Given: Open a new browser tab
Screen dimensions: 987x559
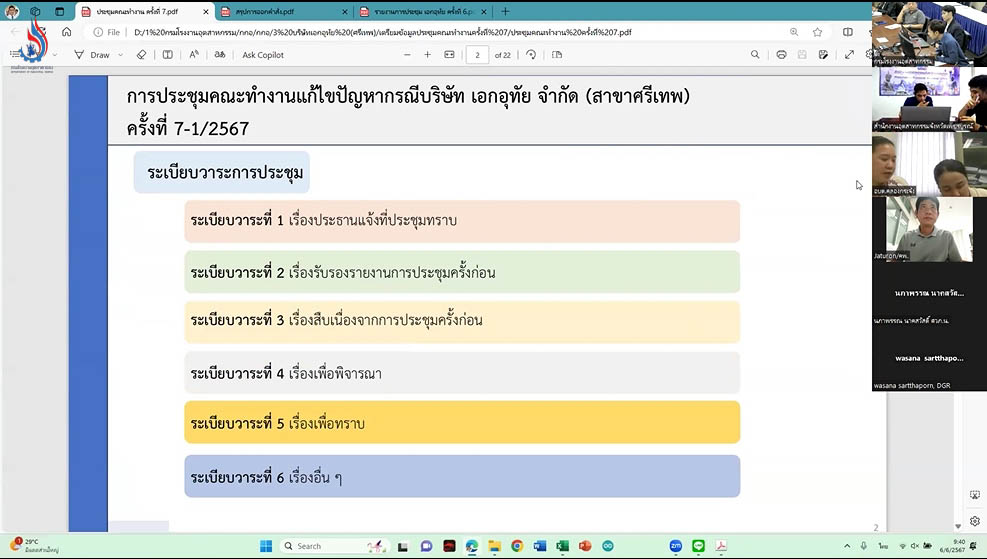Looking at the screenshot, I should click(x=505, y=11).
